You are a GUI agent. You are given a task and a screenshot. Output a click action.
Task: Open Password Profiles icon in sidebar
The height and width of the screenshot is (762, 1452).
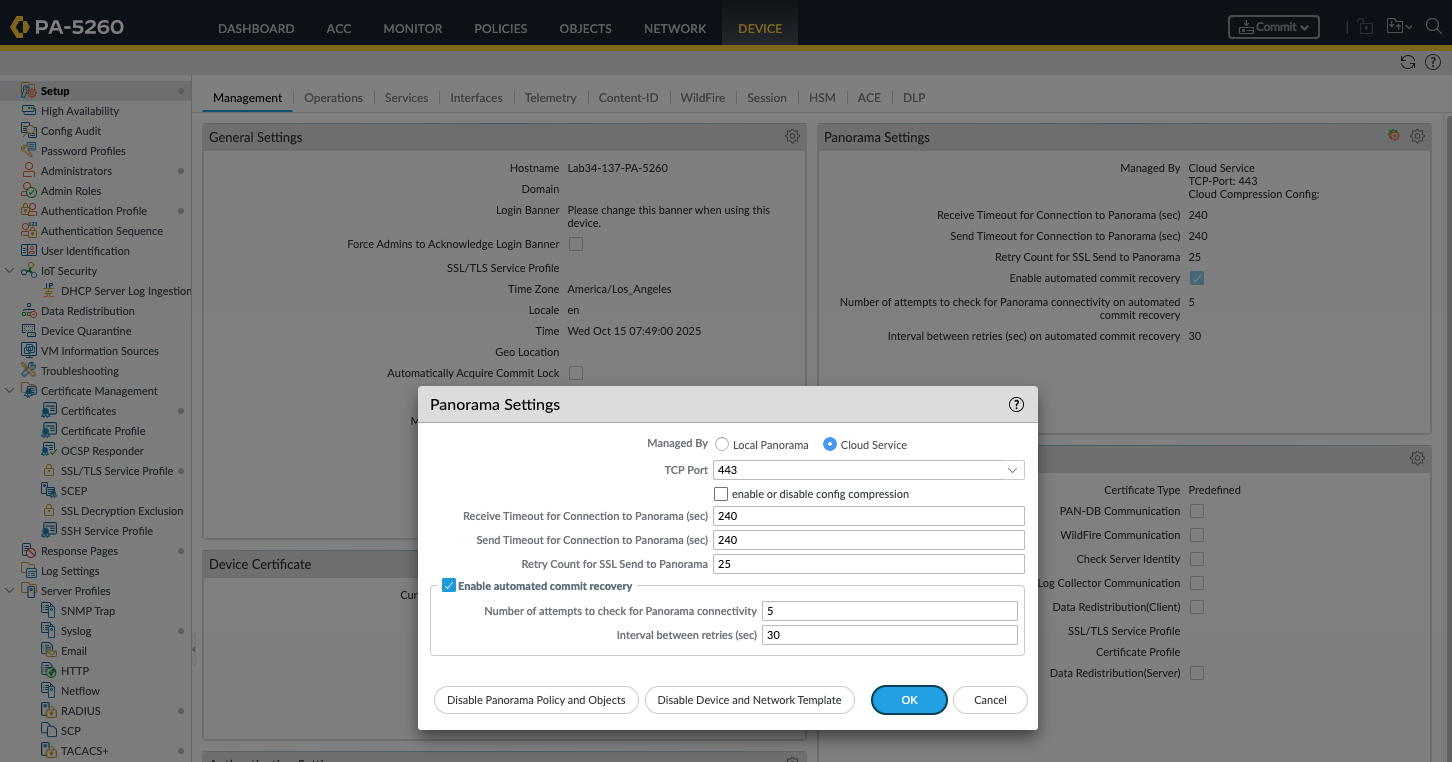click(29, 151)
